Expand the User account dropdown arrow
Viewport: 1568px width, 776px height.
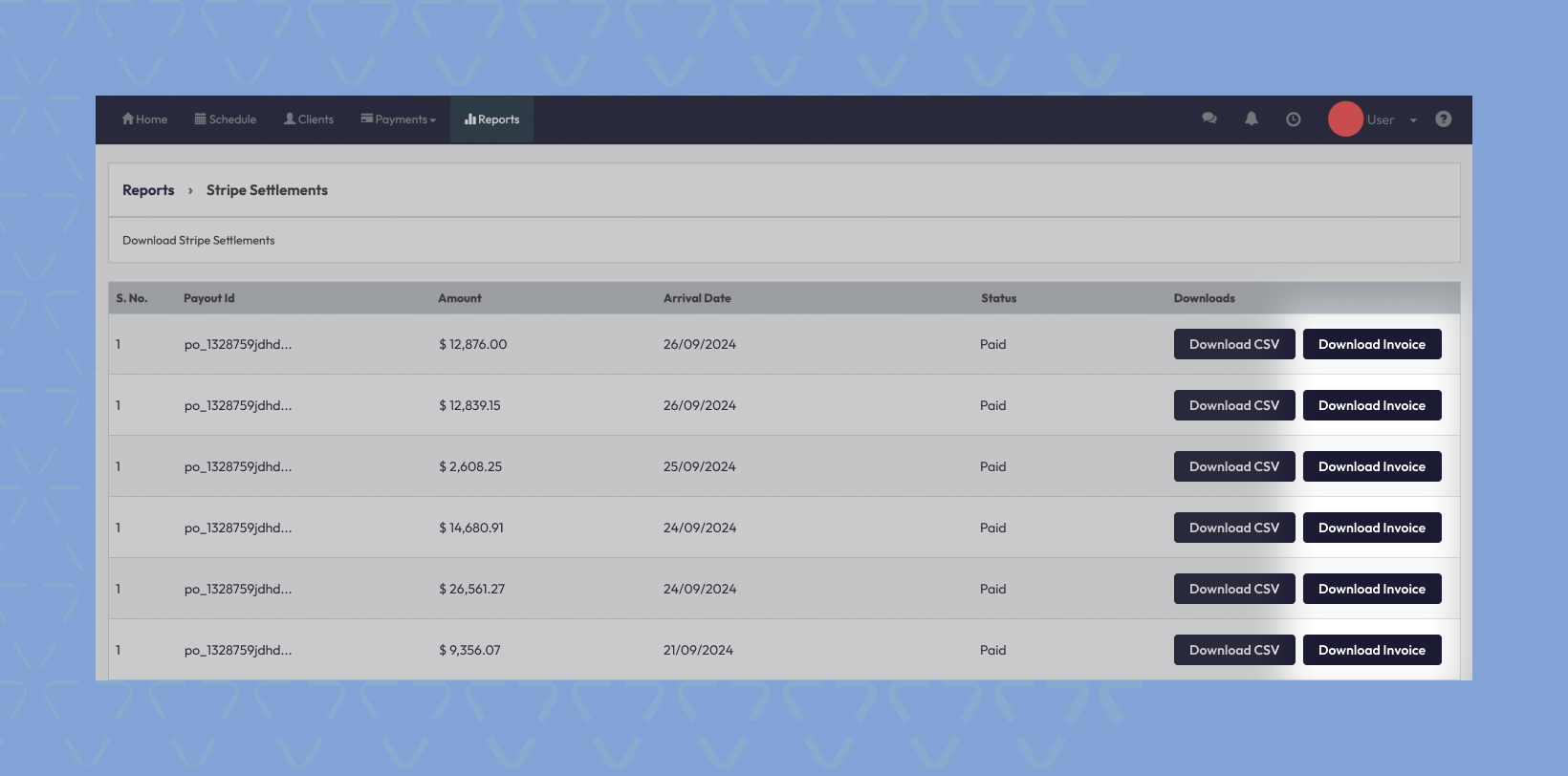click(x=1413, y=120)
